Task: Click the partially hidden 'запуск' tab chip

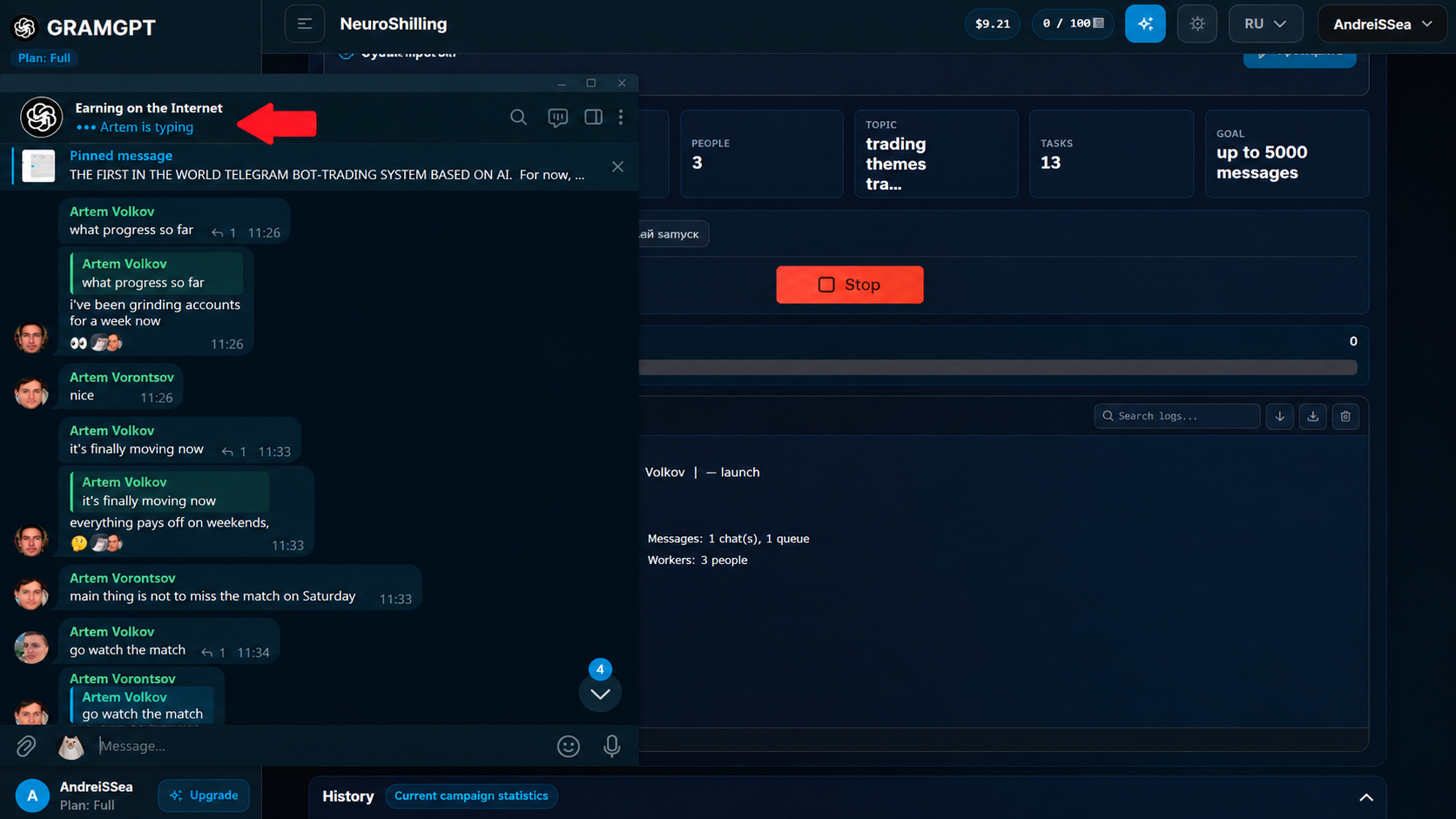Action: [x=674, y=234]
